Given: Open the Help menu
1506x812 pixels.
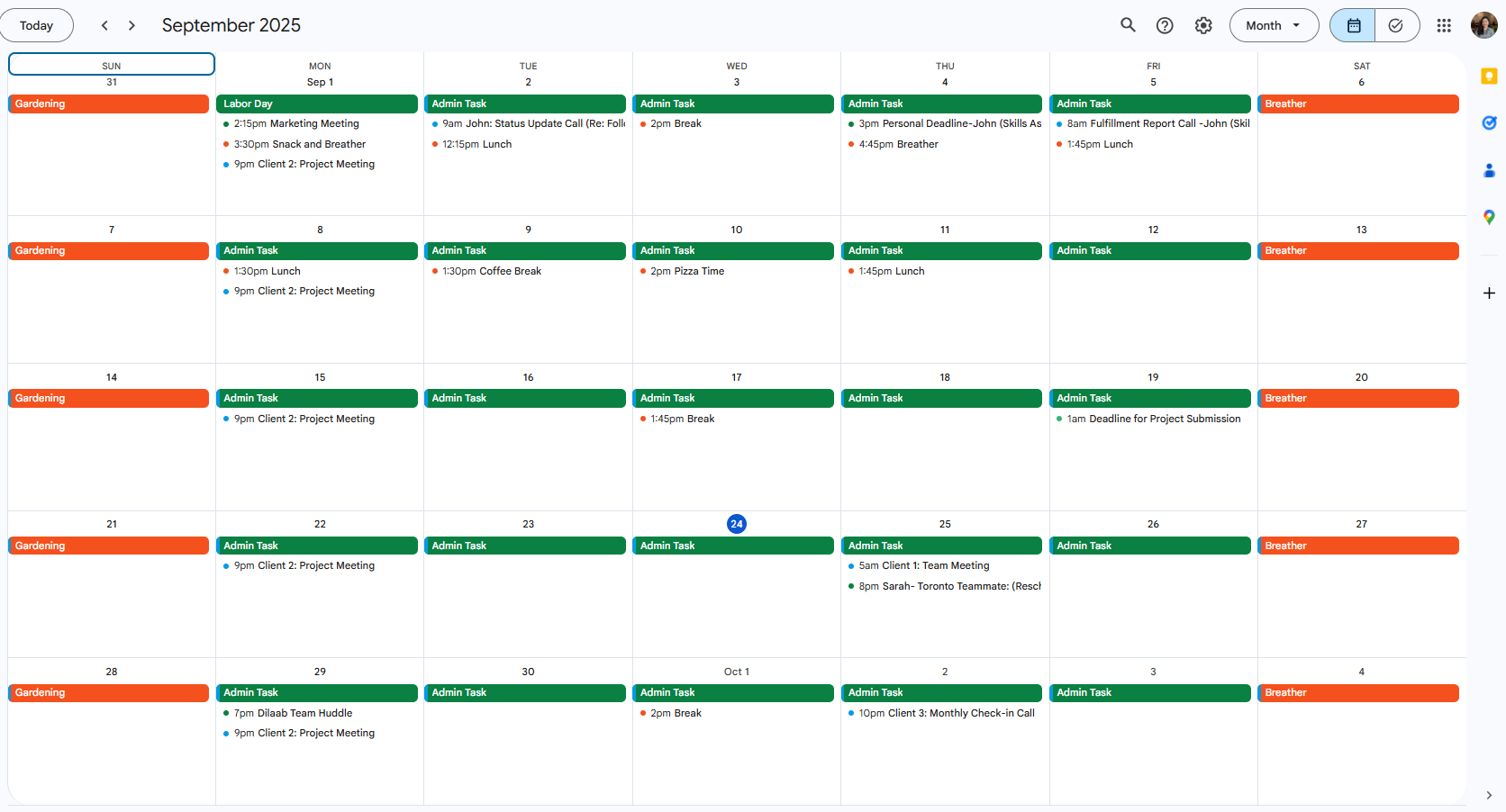Looking at the screenshot, I should (1165, 25).
